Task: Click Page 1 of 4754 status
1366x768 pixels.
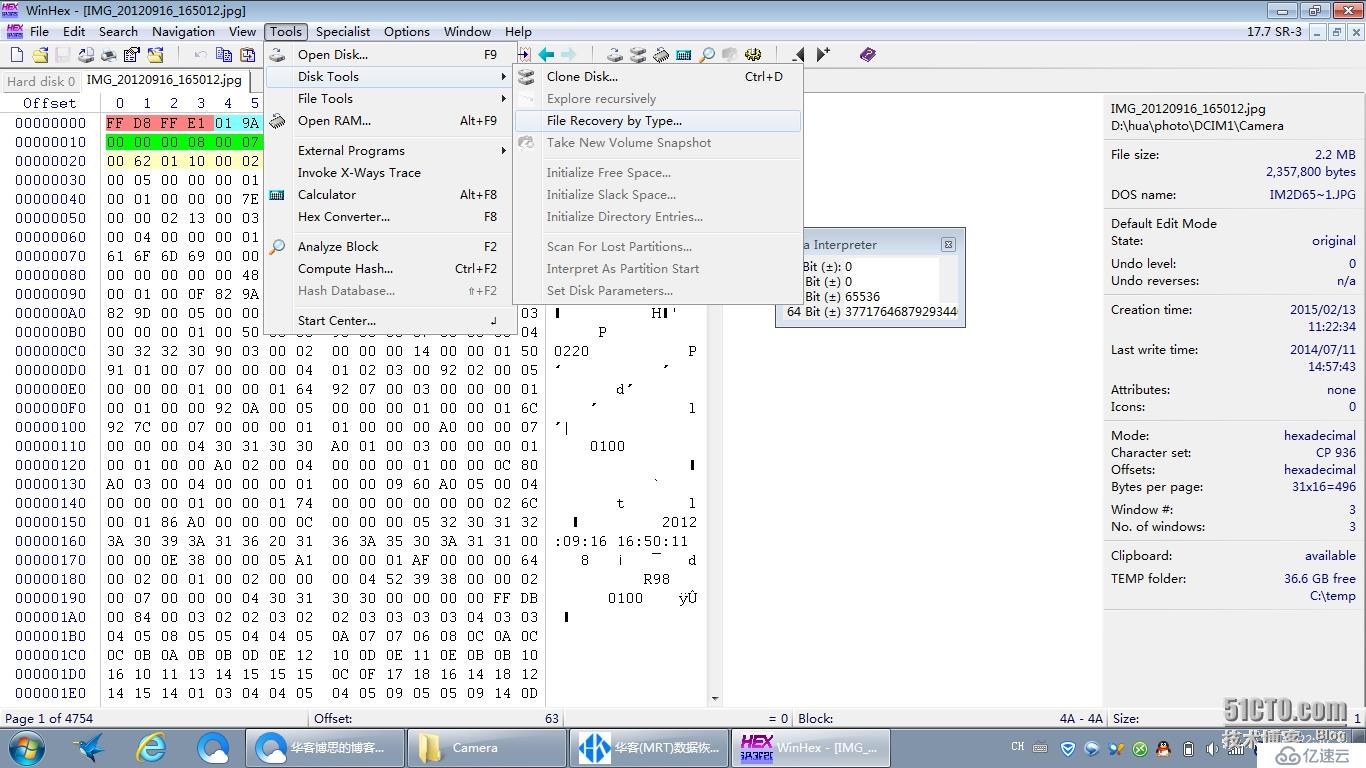Action: click(49, 718)
